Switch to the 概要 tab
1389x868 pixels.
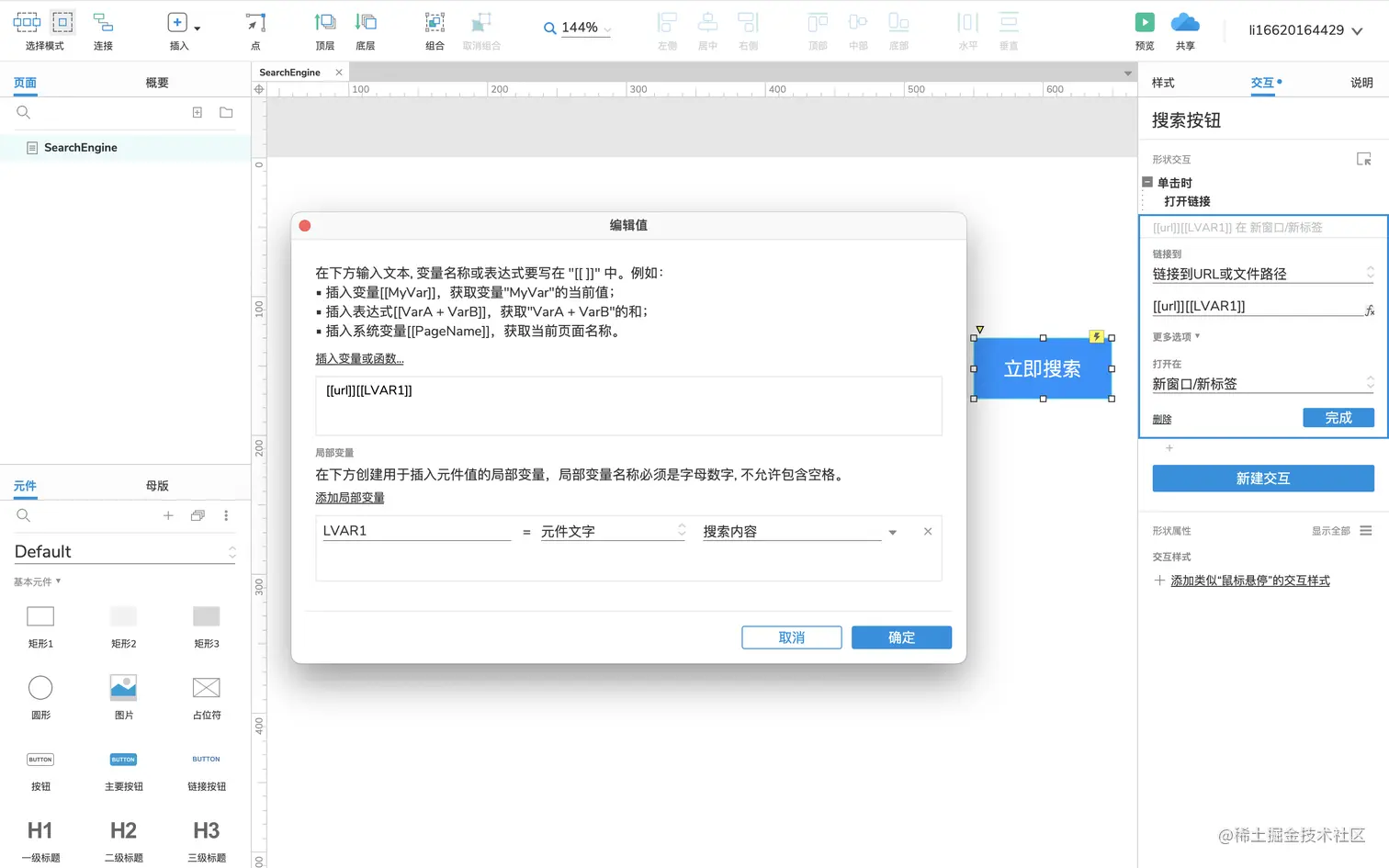pos(157,83)
